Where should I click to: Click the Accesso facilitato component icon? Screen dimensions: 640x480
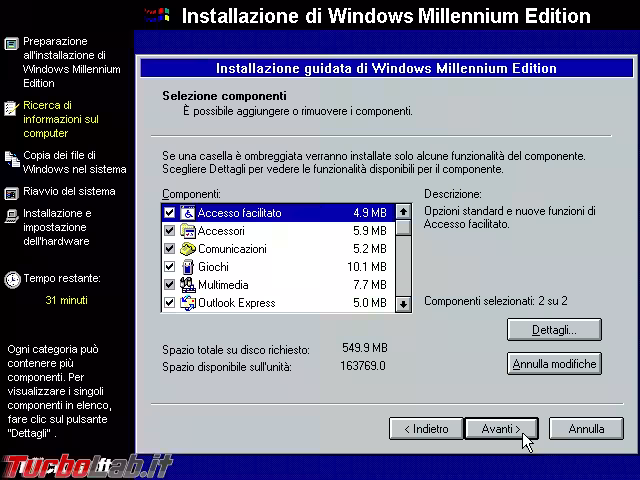point(187,213)
